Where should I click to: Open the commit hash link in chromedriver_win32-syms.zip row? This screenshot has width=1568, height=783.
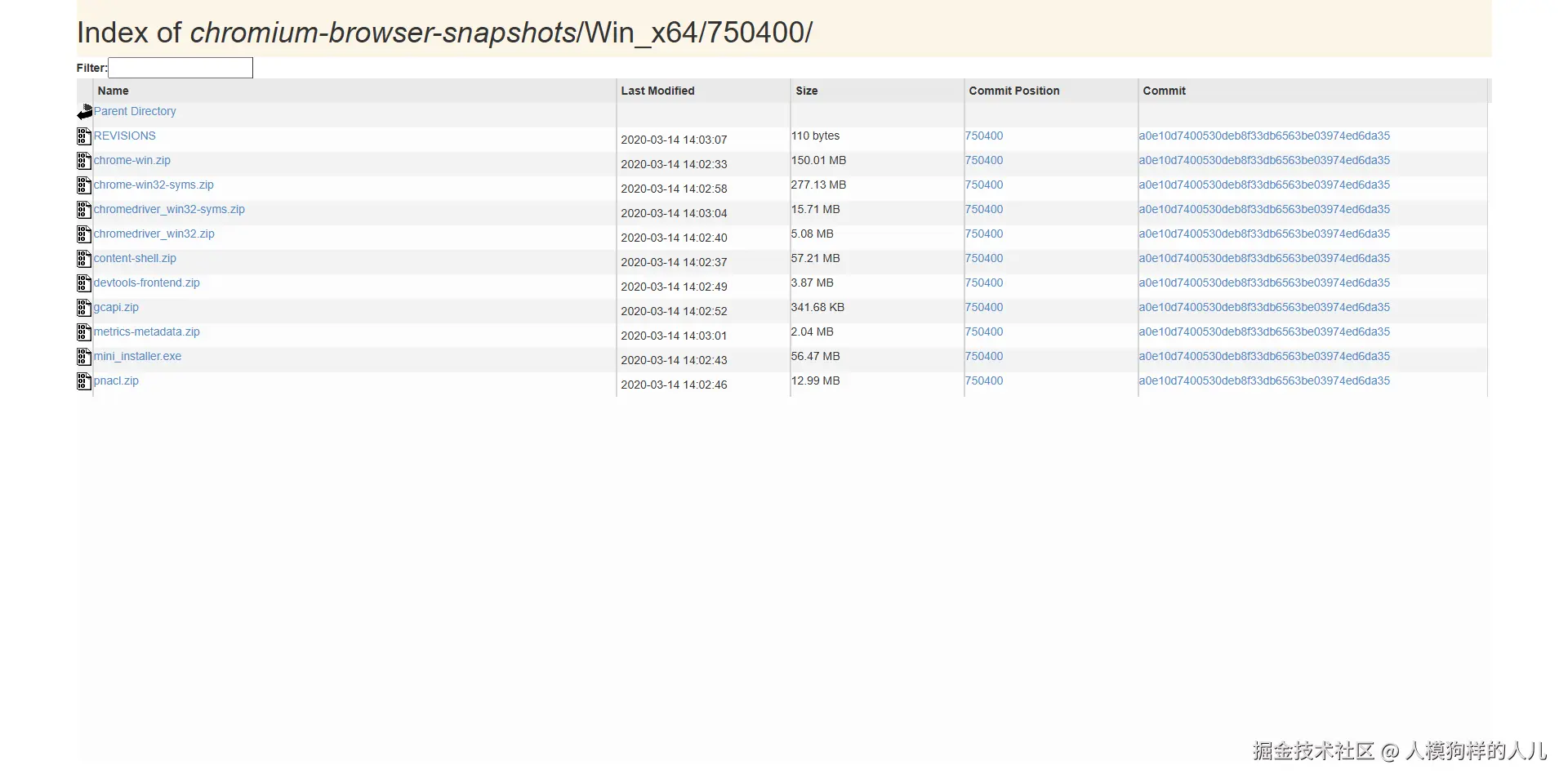(1264, 209)
